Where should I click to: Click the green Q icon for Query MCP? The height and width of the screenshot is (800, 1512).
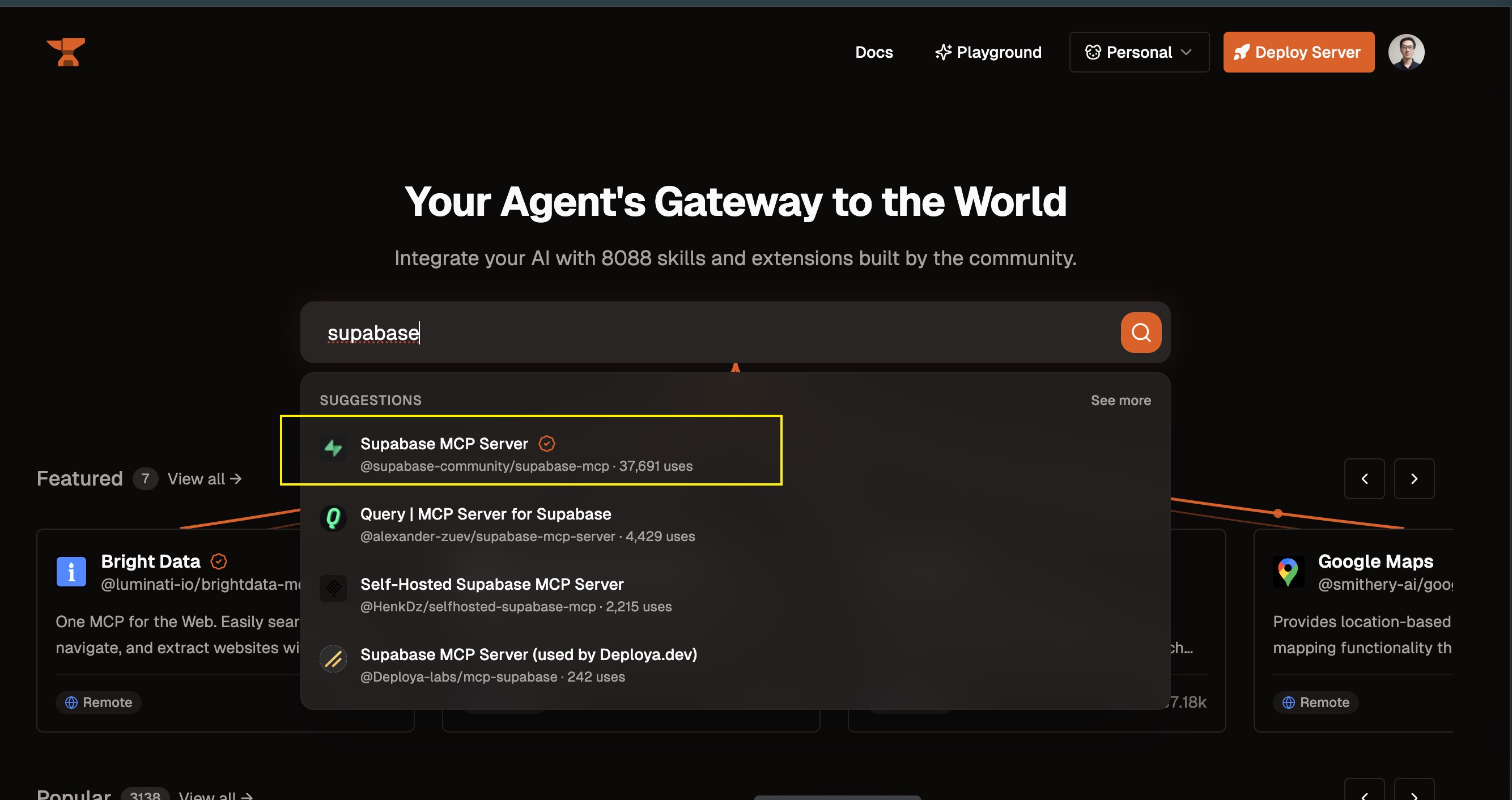coord(333,518)
